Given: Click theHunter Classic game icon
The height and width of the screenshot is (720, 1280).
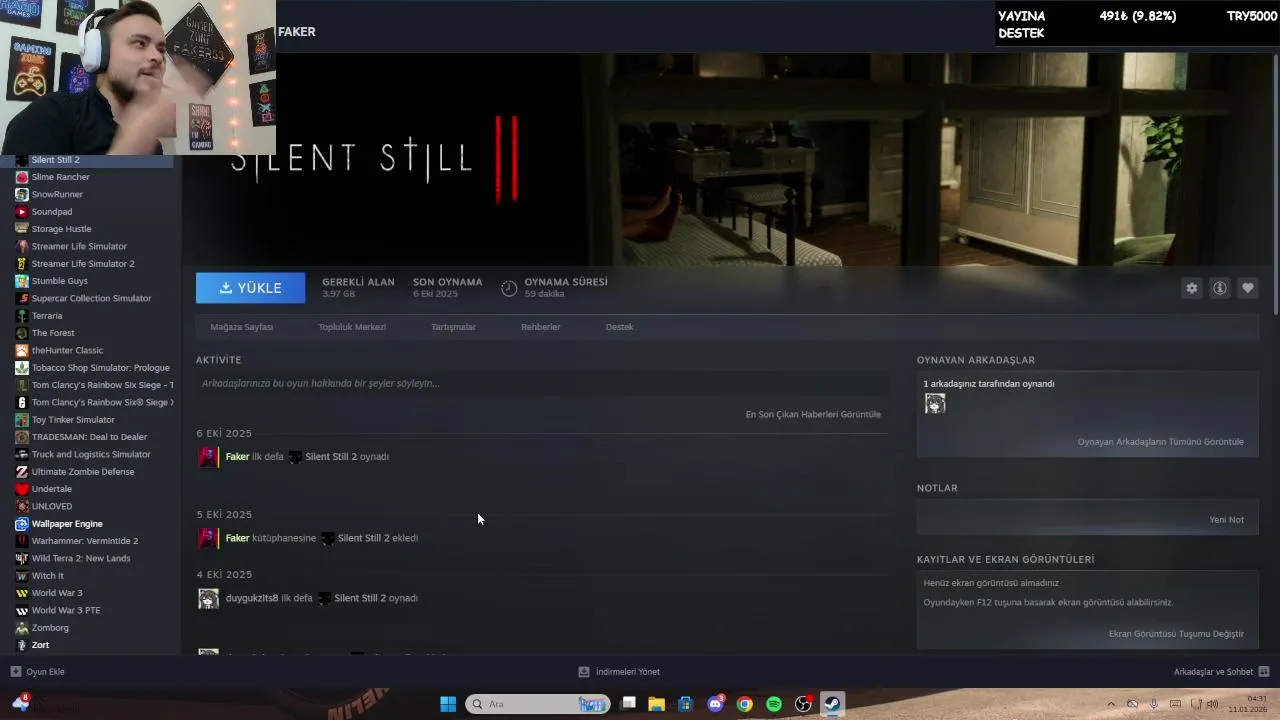Looking at the screenshot, I should [22, 350].
